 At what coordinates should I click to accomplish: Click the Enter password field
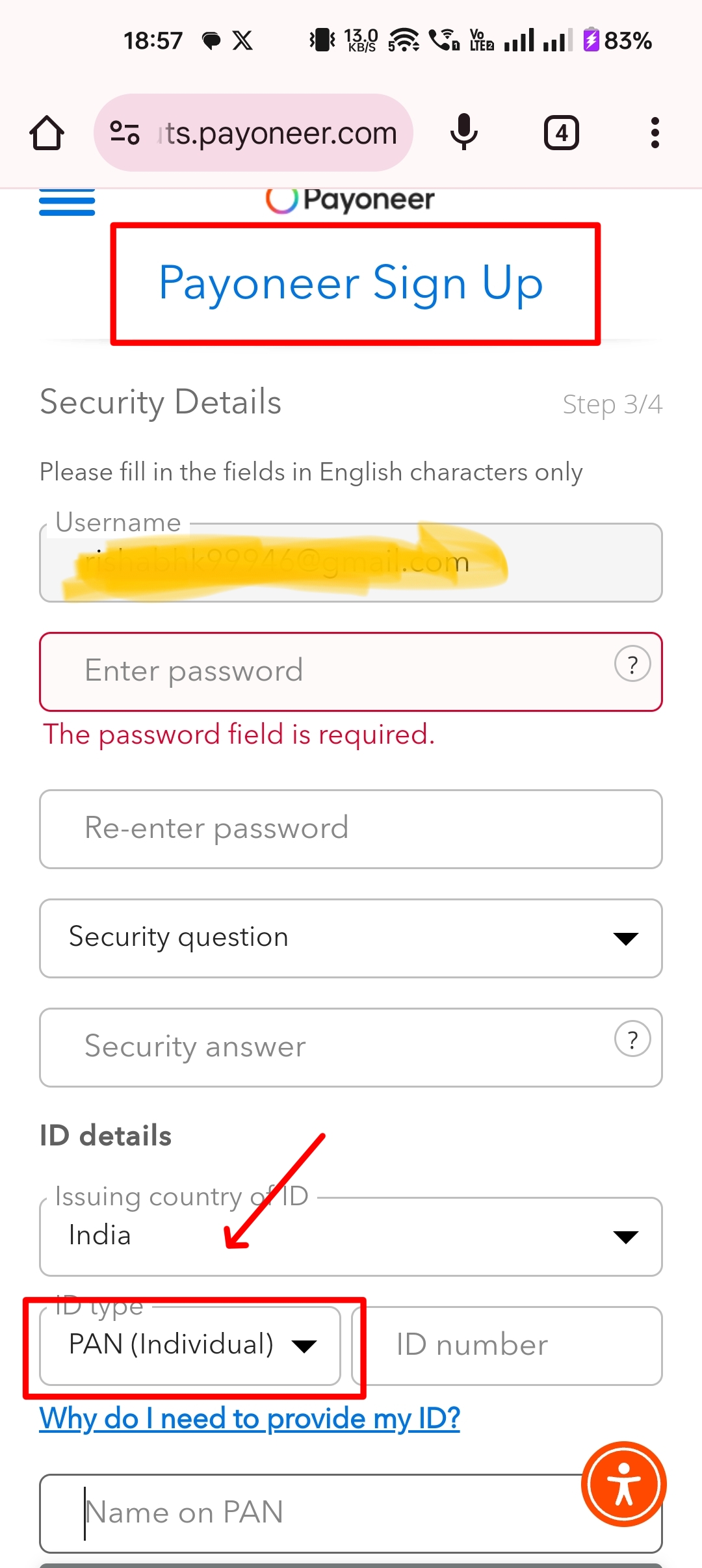[351, 672]
